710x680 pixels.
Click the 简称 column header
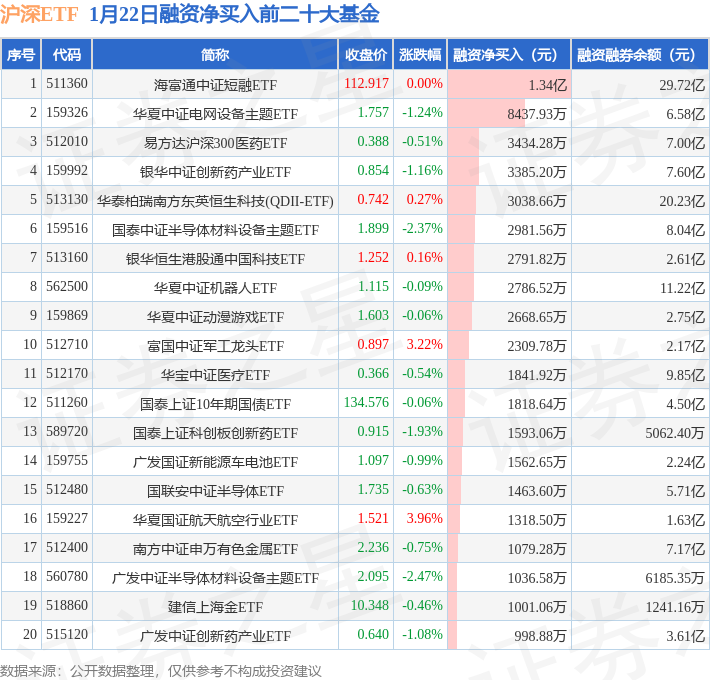click(x=215, y=55)
